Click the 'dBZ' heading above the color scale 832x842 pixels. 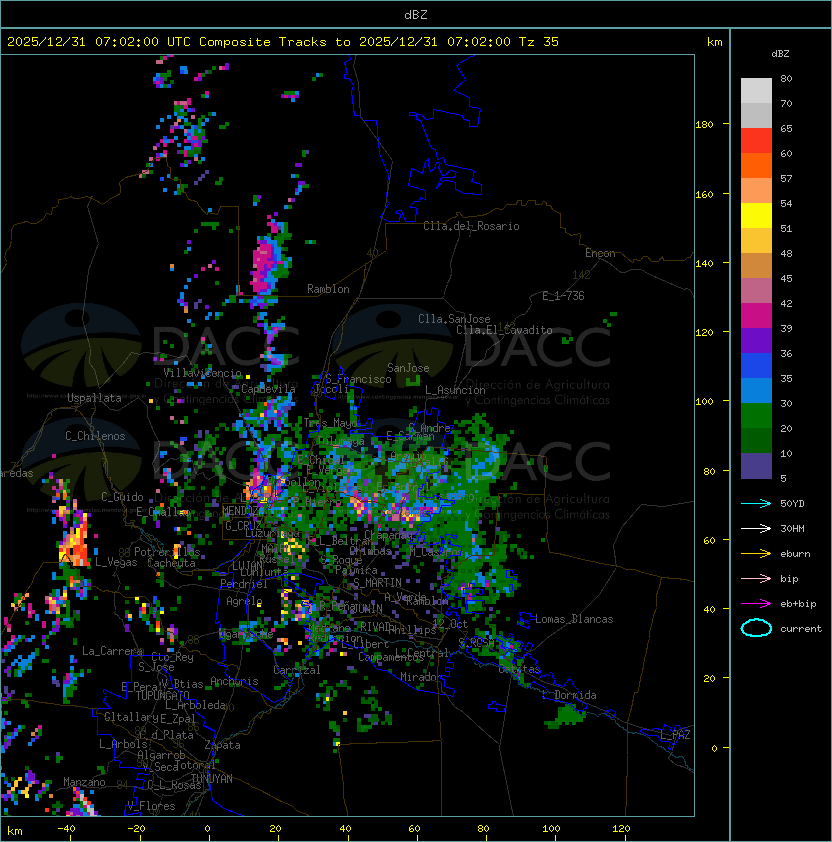780,54
